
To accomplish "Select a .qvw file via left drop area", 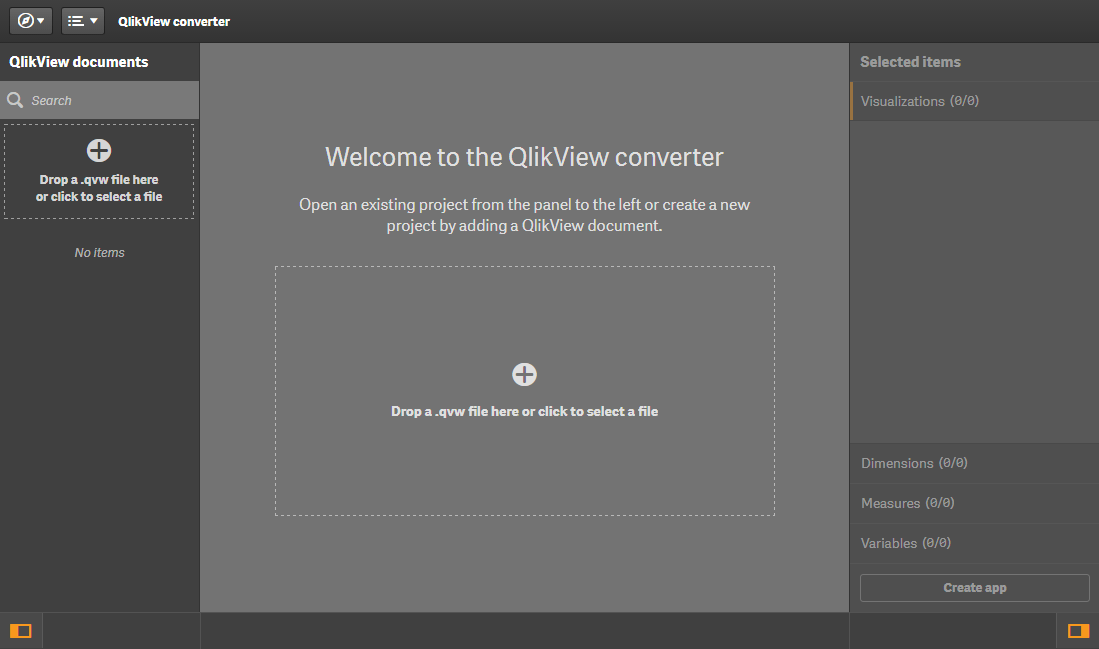I will (x=98, y=172).
